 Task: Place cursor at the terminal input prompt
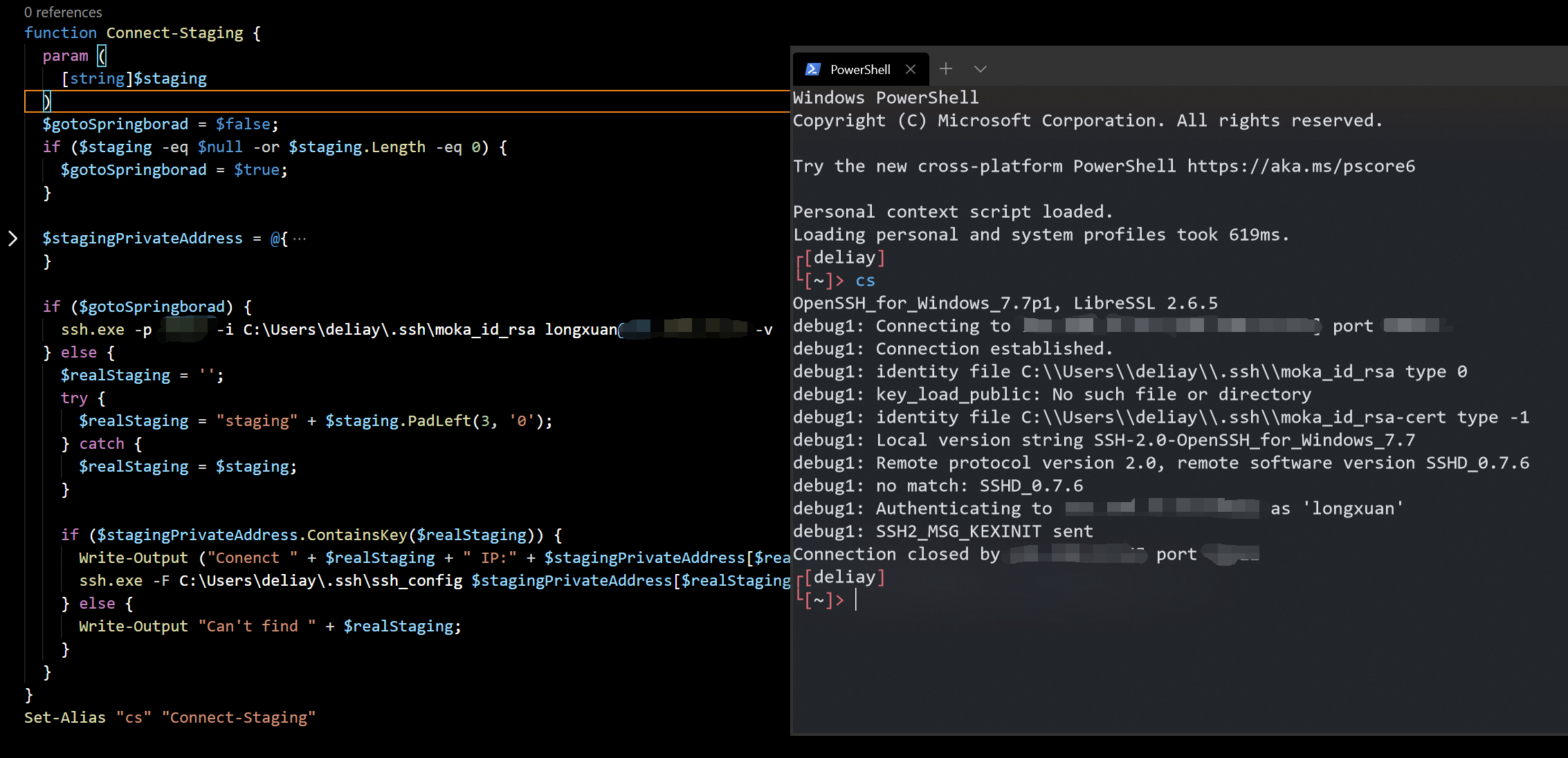pyautogui.click(x=857, y=600)
